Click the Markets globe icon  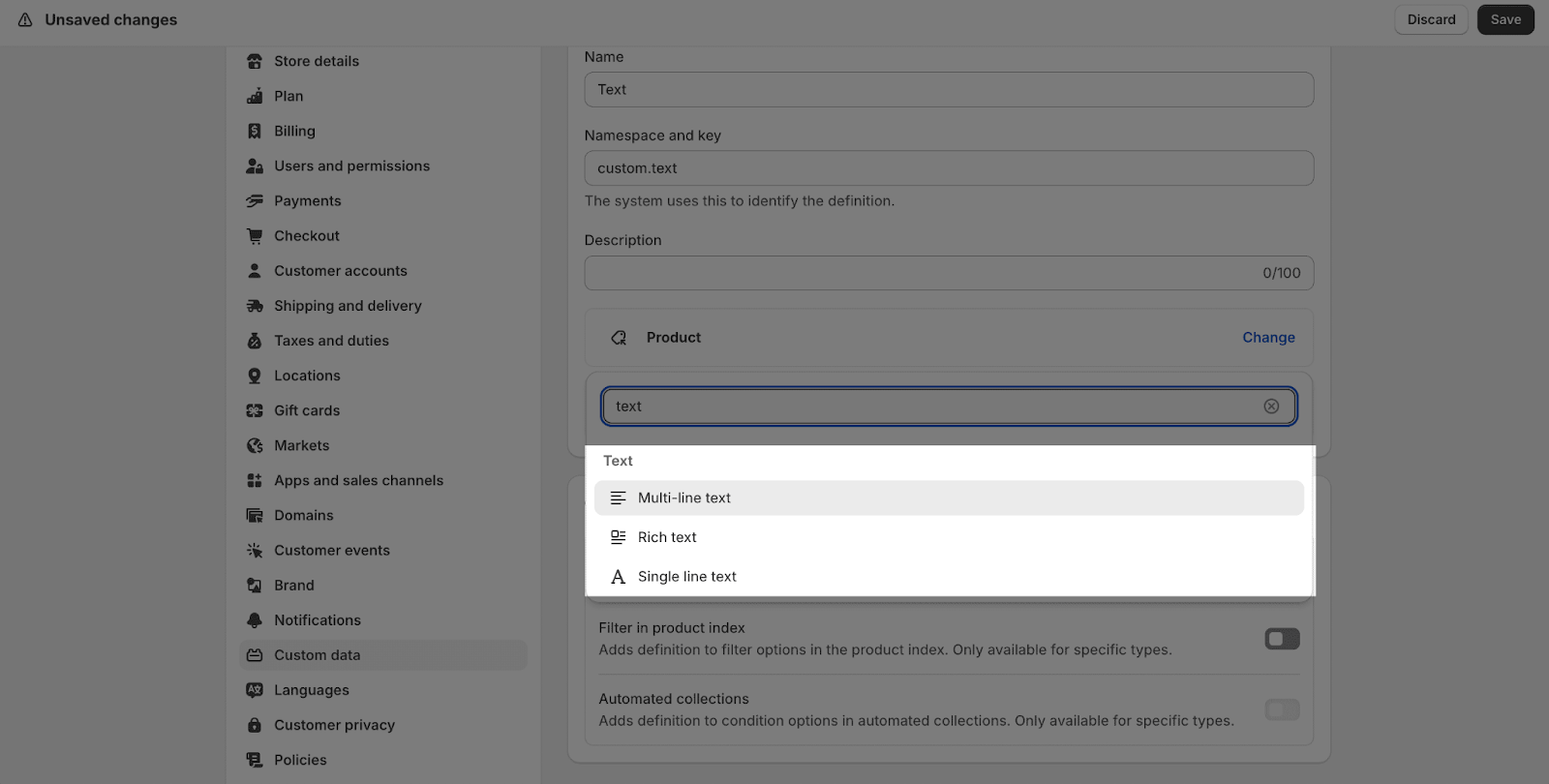tap(255, 445)
